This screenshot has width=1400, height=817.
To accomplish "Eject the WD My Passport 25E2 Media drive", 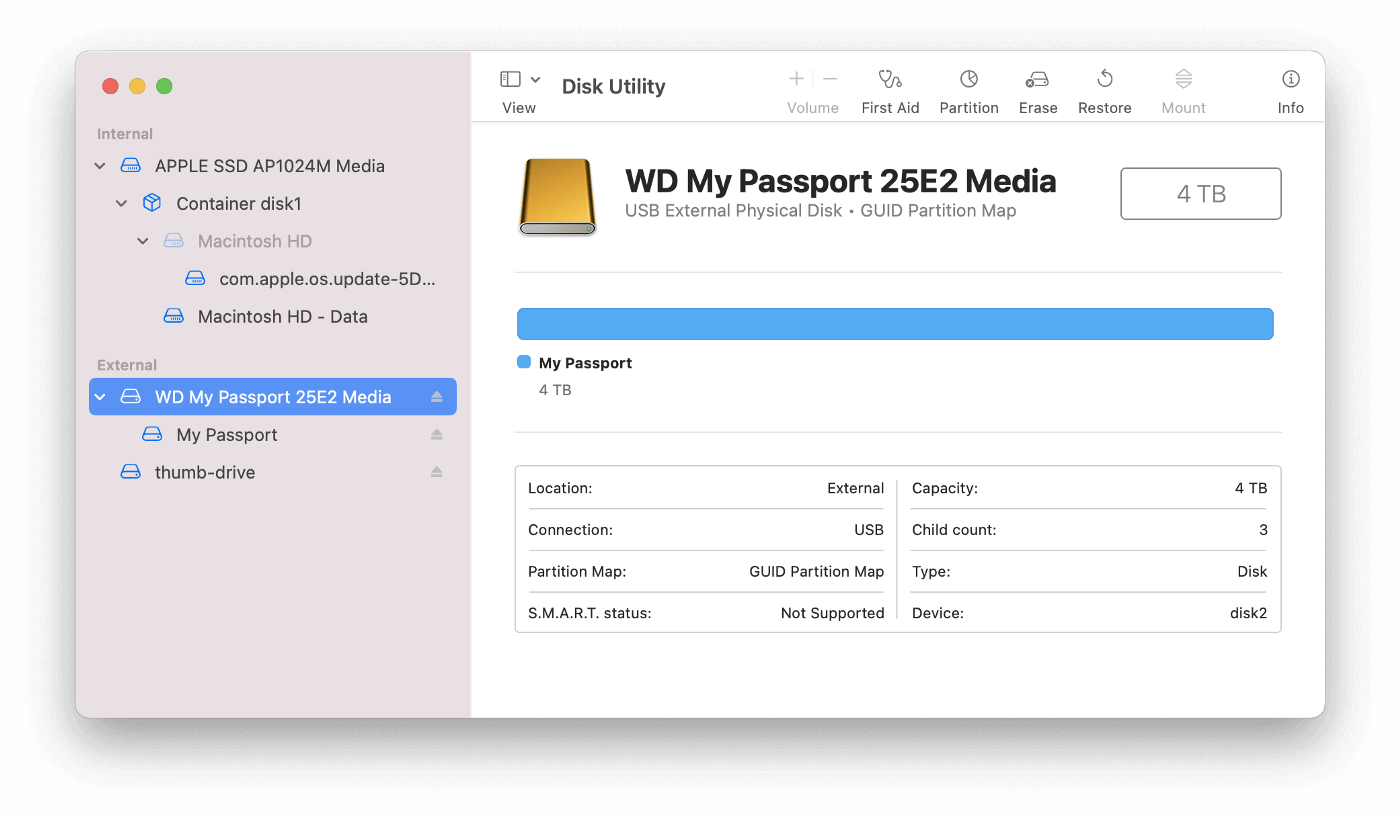I will [437, 396].
